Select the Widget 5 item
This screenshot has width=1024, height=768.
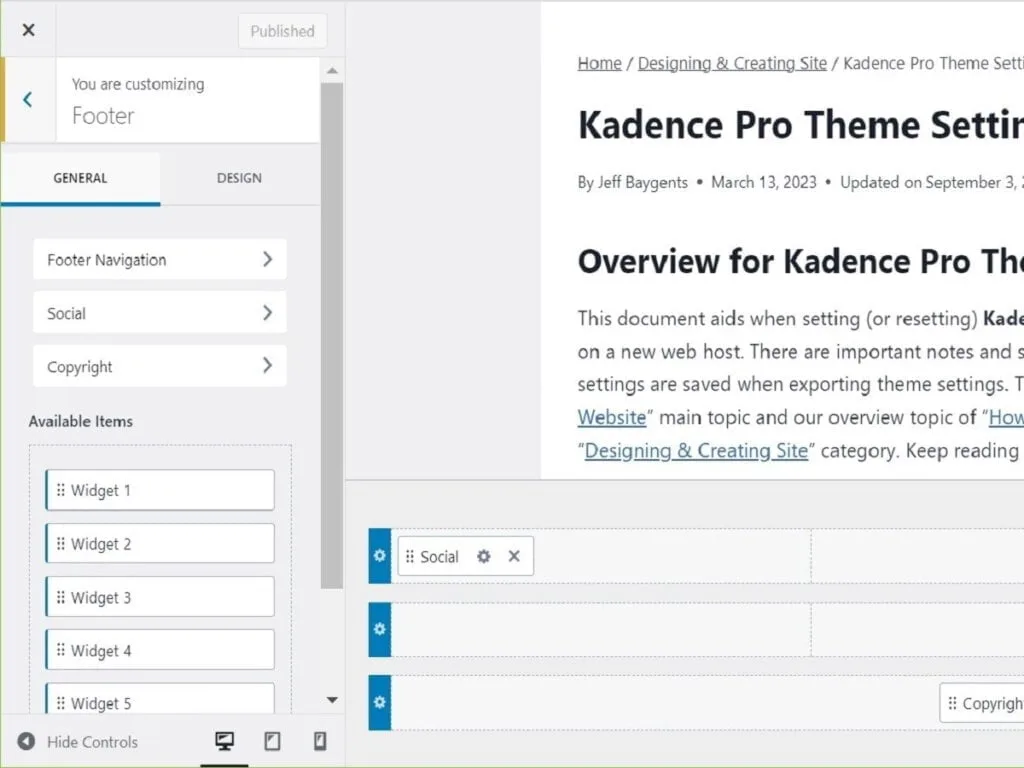click(160, 699)
